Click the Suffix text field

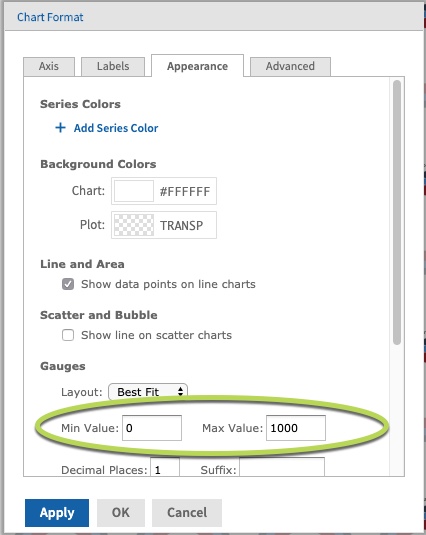pyautogui.click(x=282, y=467)
